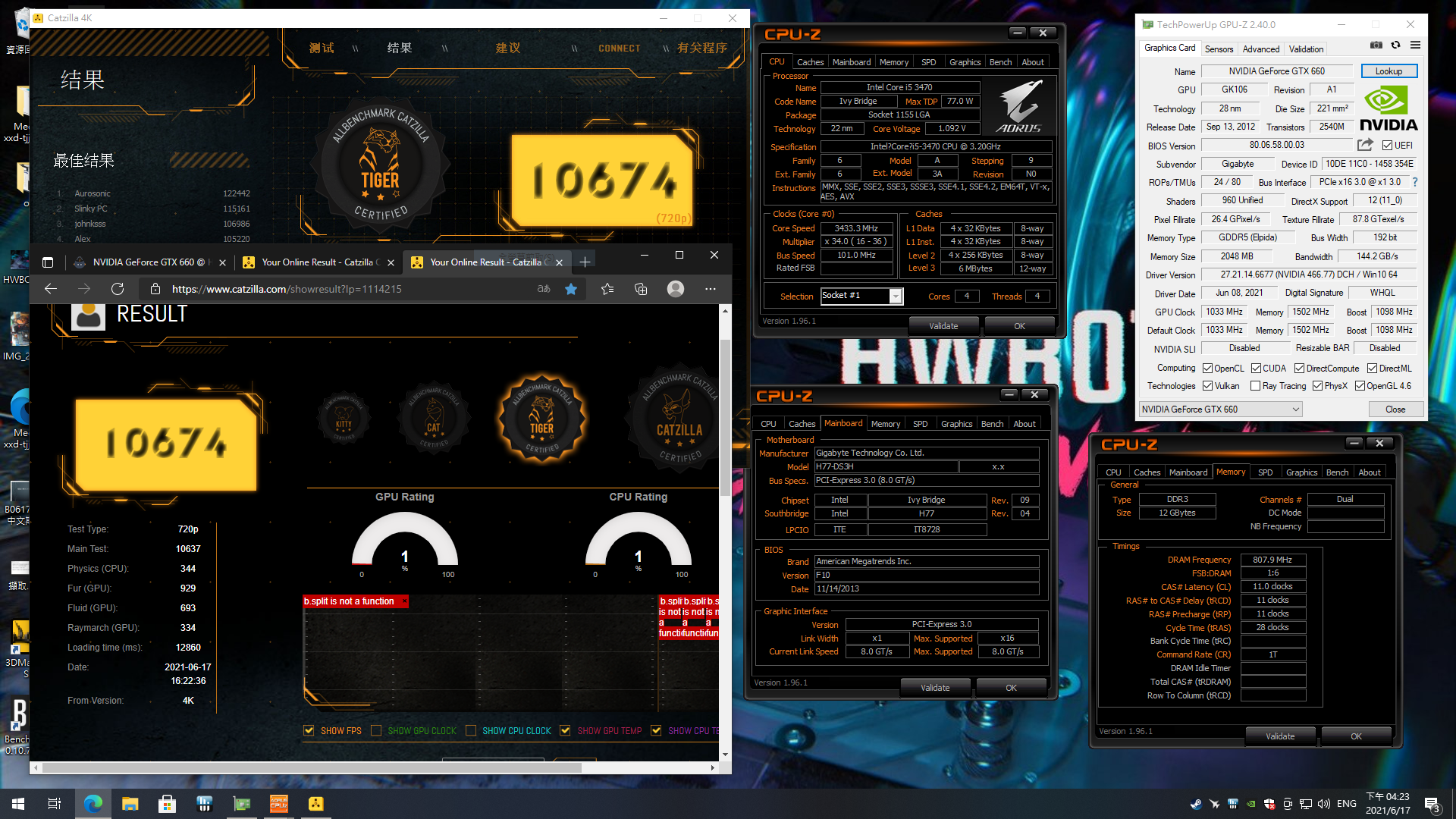Image resolution: width=1456 pixels, height=819 pixels.
Task: Click Validate in Memory CPU-Z window
Action: coord(1279,736)
